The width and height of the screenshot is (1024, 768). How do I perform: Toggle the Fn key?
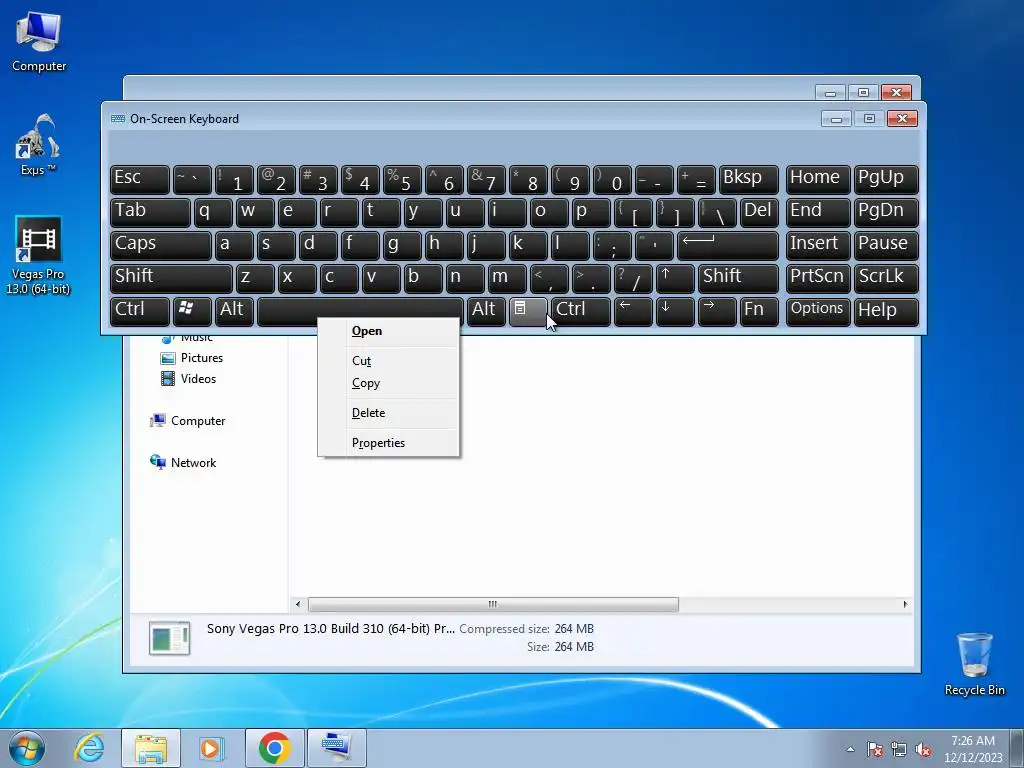click(759, 310)
